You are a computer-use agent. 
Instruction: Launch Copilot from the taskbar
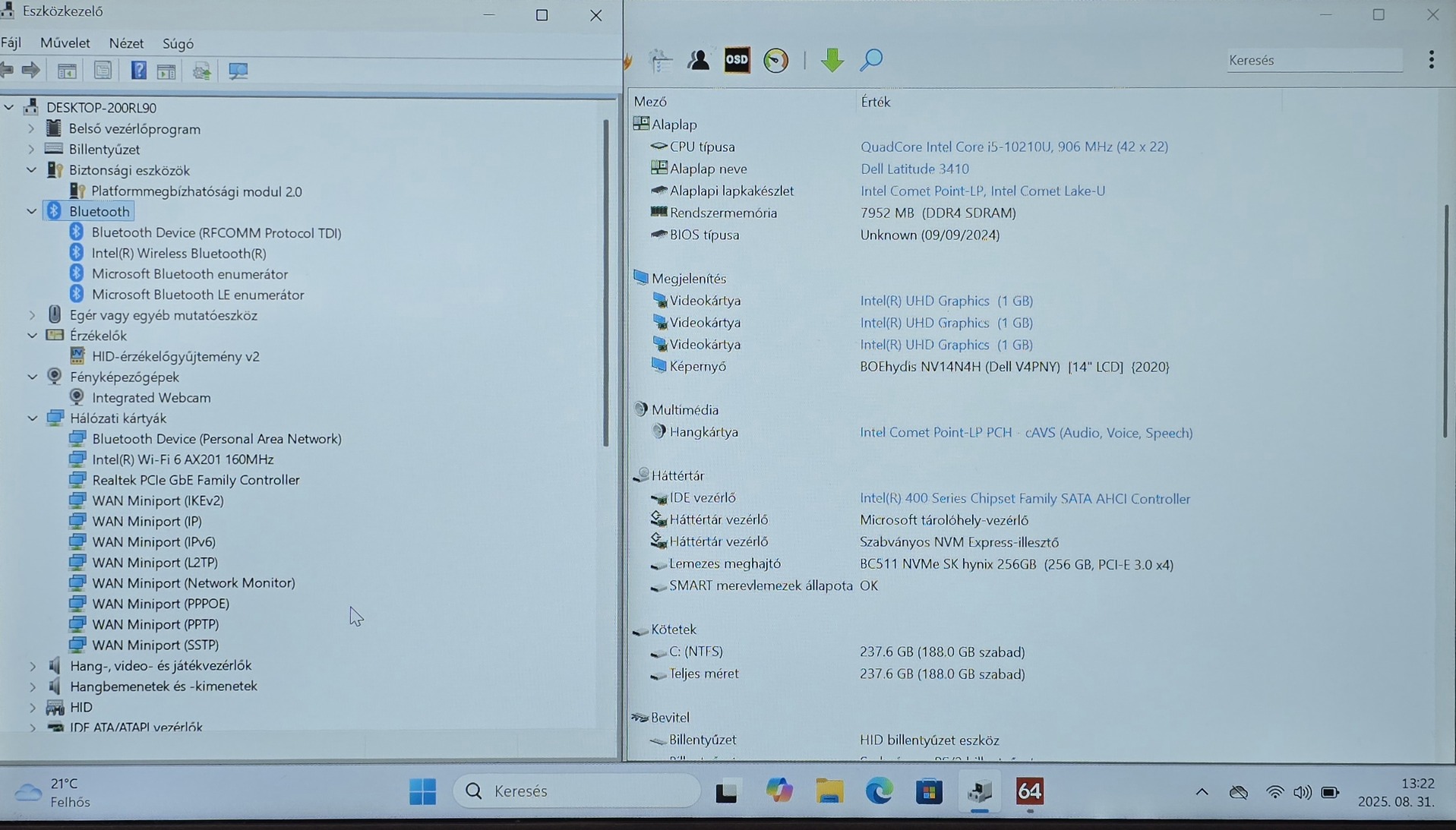pyautogui.click(x=779, y=791)
